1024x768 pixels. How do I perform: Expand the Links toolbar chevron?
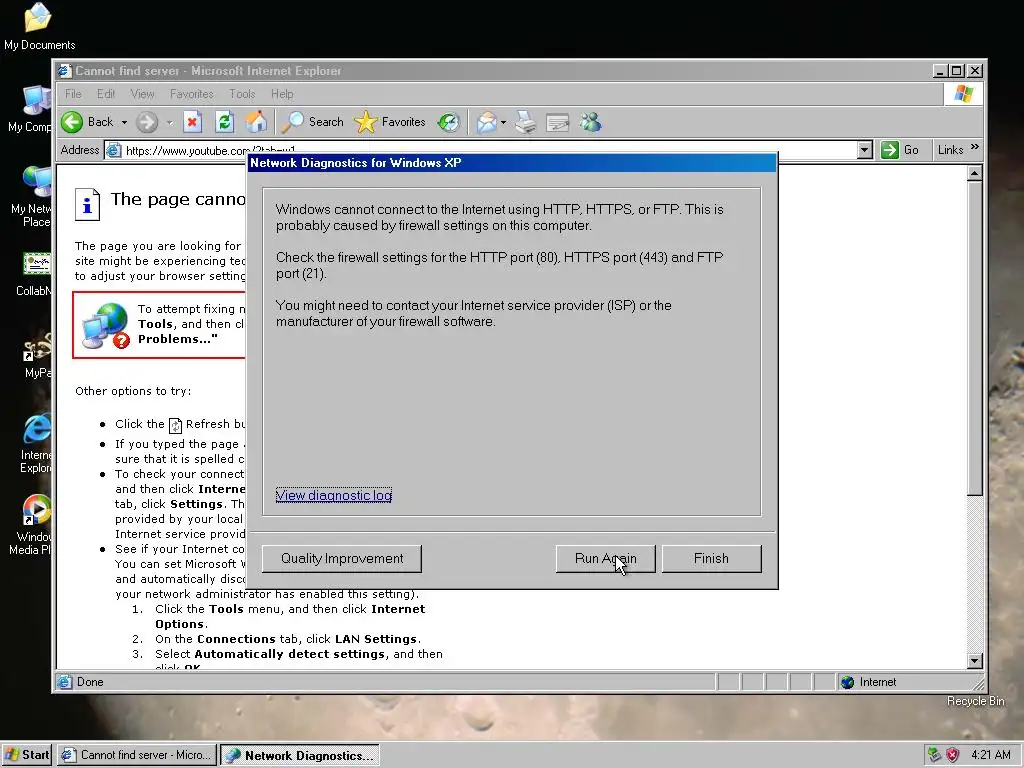pyautogui.click(x=974, y=148)
